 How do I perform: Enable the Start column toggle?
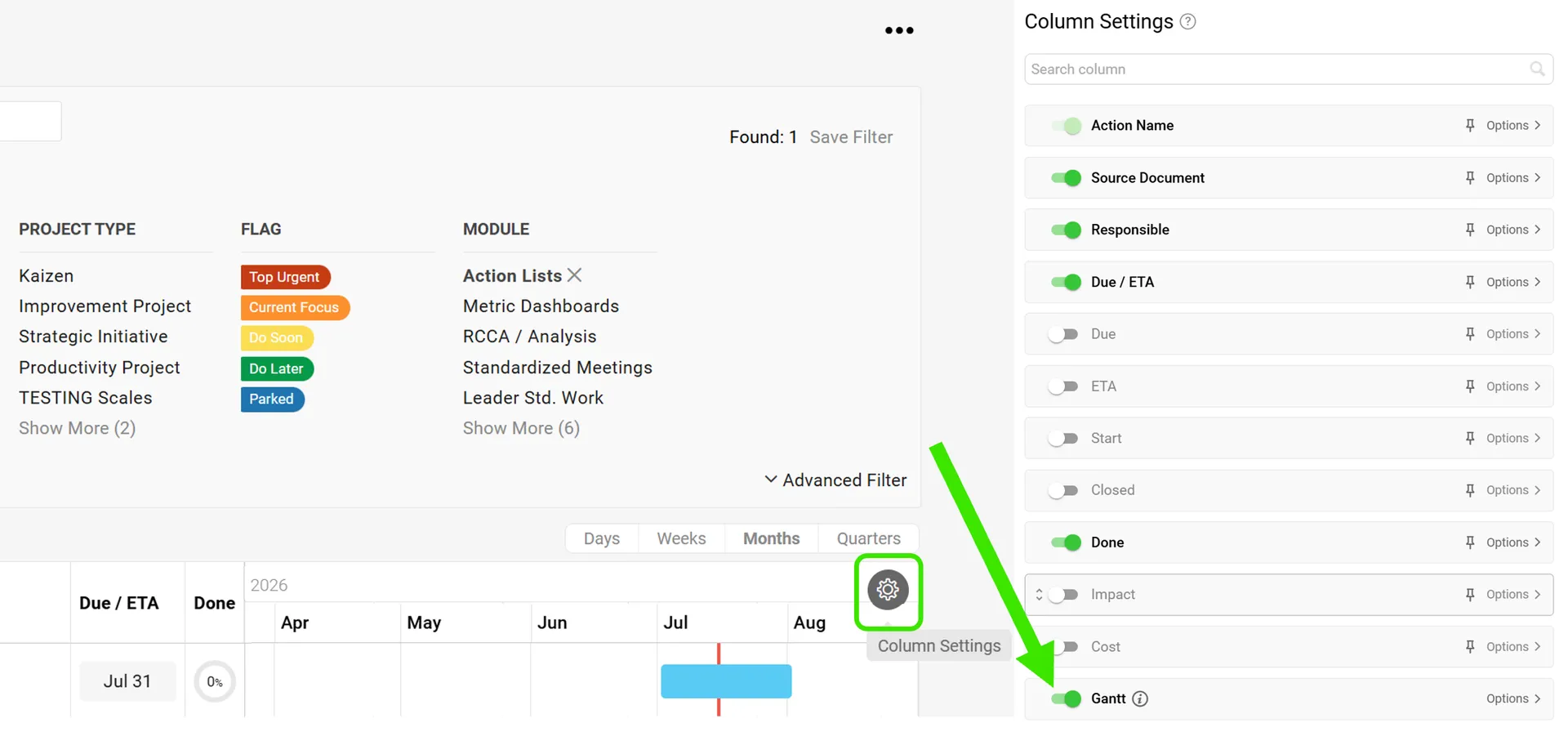click(1063, 439)
